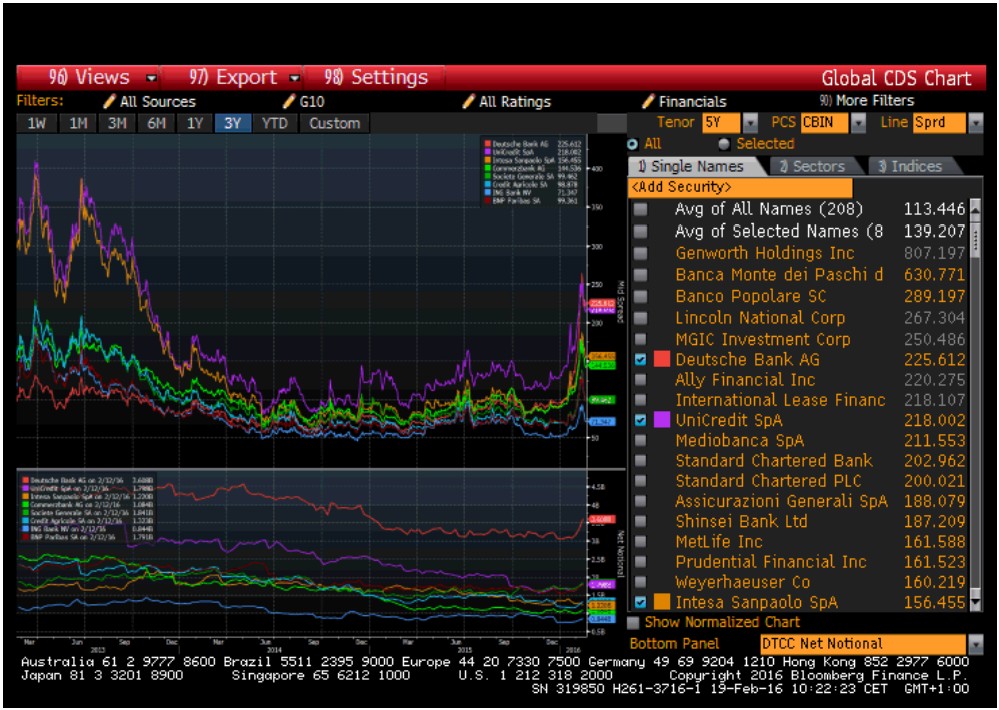Expand the Line Sprd dropdown arrow
Viewport: 999px width, 710px height.
point(975,122)
